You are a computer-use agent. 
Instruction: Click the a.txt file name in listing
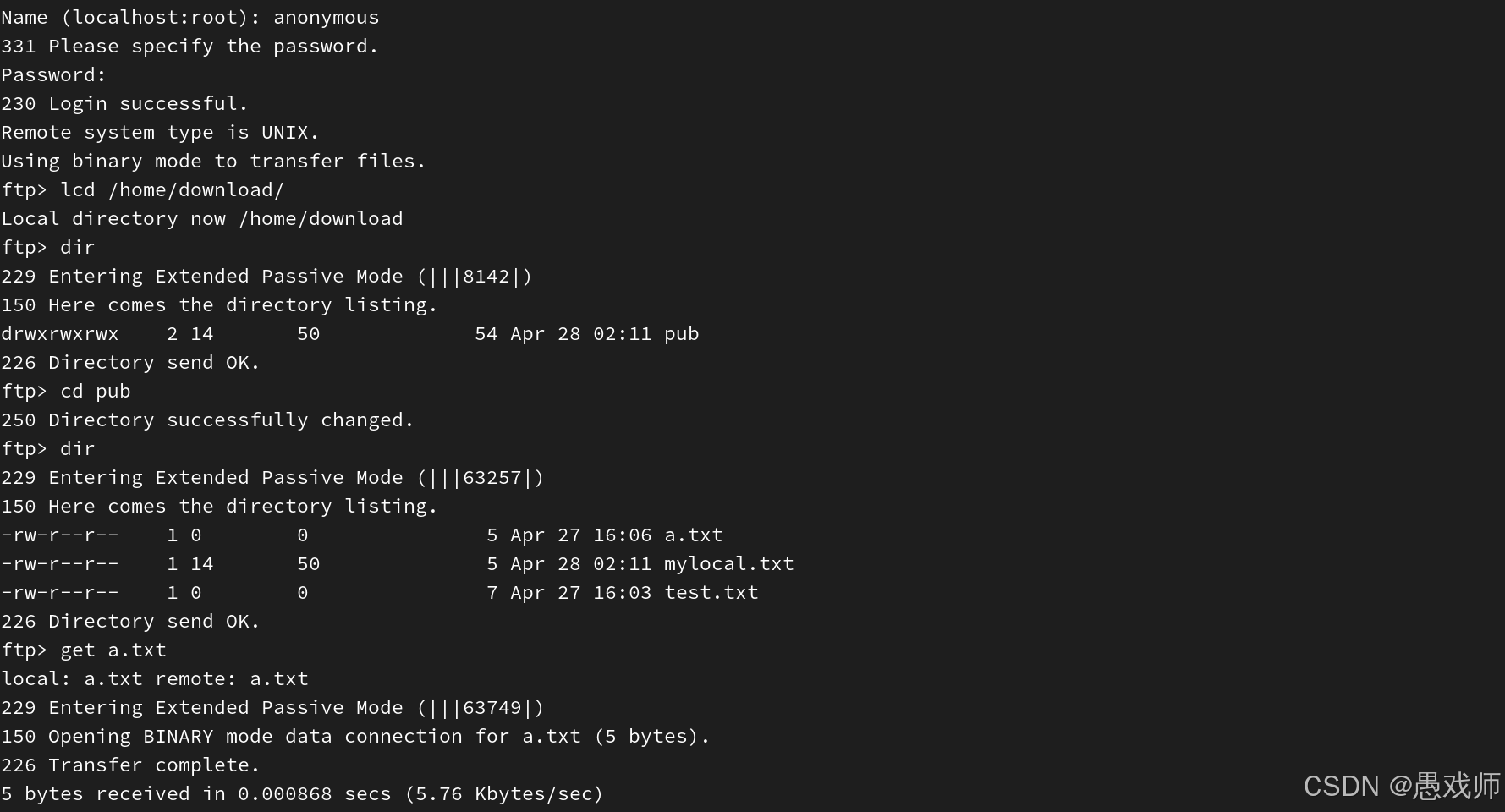coord(693,535)
